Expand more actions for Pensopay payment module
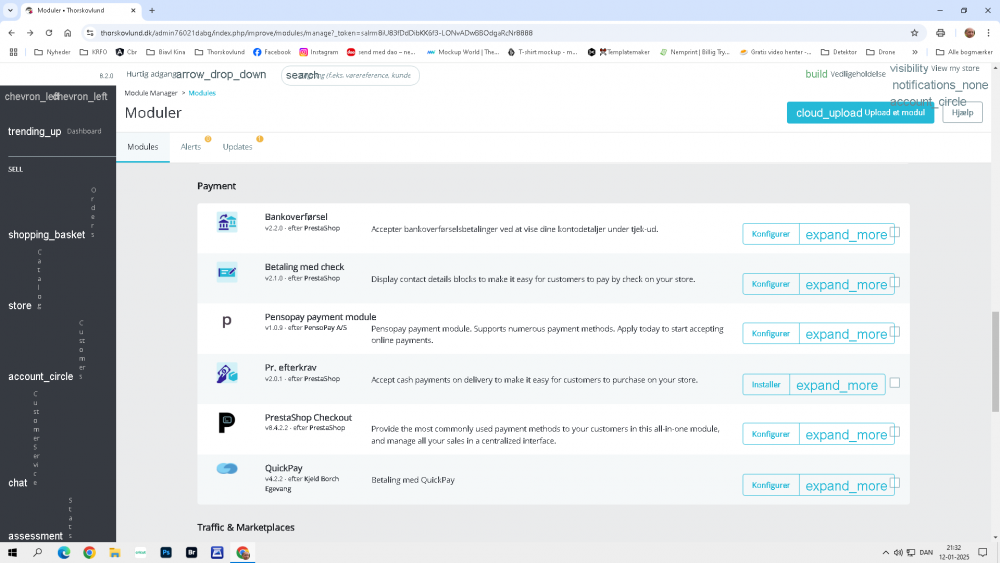The image size is (1000, 563). pos(846,333)
